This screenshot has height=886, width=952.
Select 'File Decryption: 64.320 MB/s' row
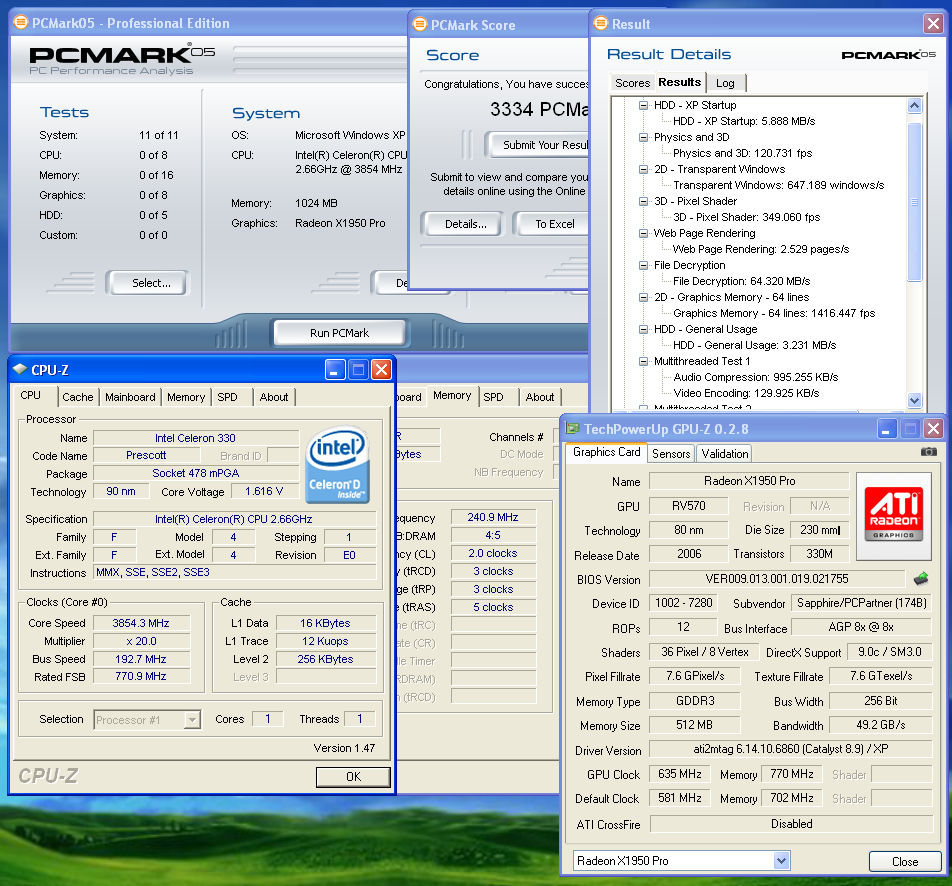click(x=741, y=281)
